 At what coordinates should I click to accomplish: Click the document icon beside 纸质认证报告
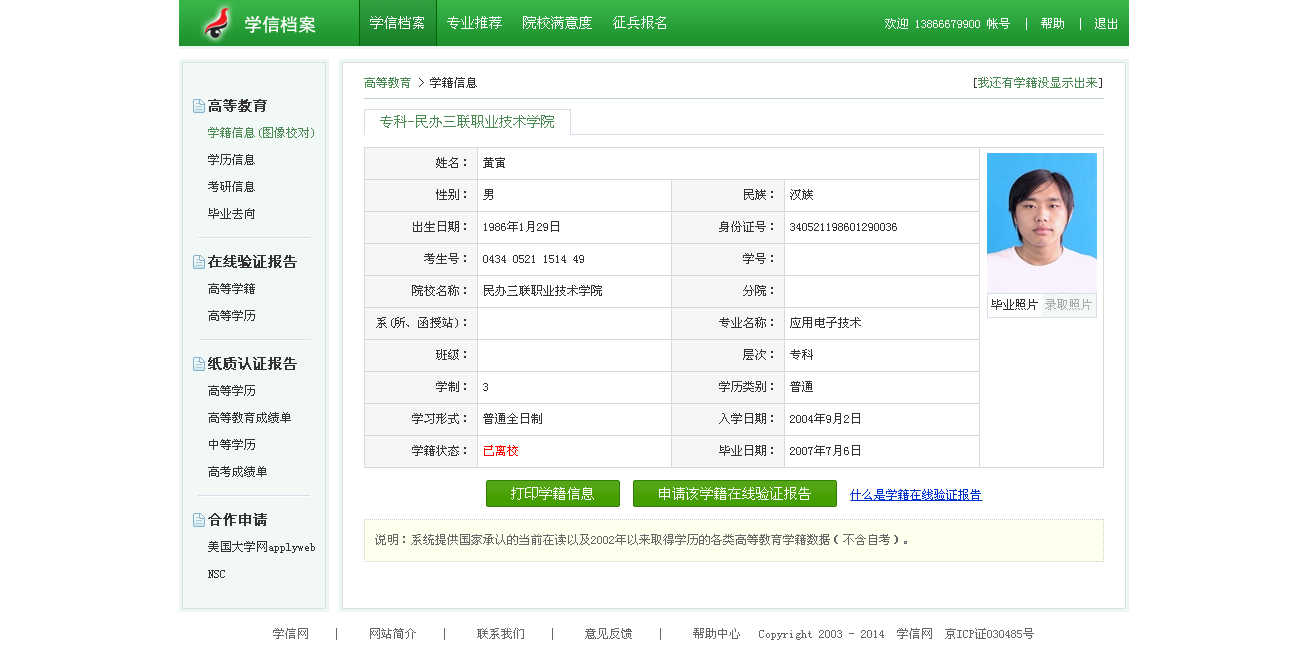pos(199,364)
